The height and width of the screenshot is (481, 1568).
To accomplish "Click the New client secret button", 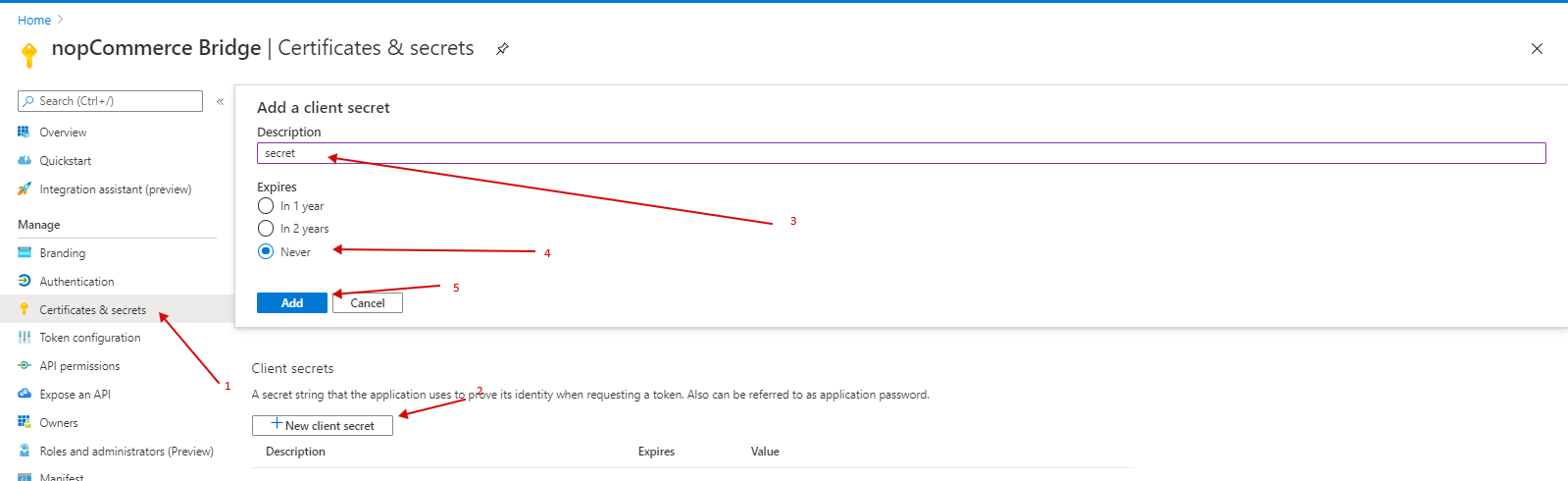I will 323,425.
